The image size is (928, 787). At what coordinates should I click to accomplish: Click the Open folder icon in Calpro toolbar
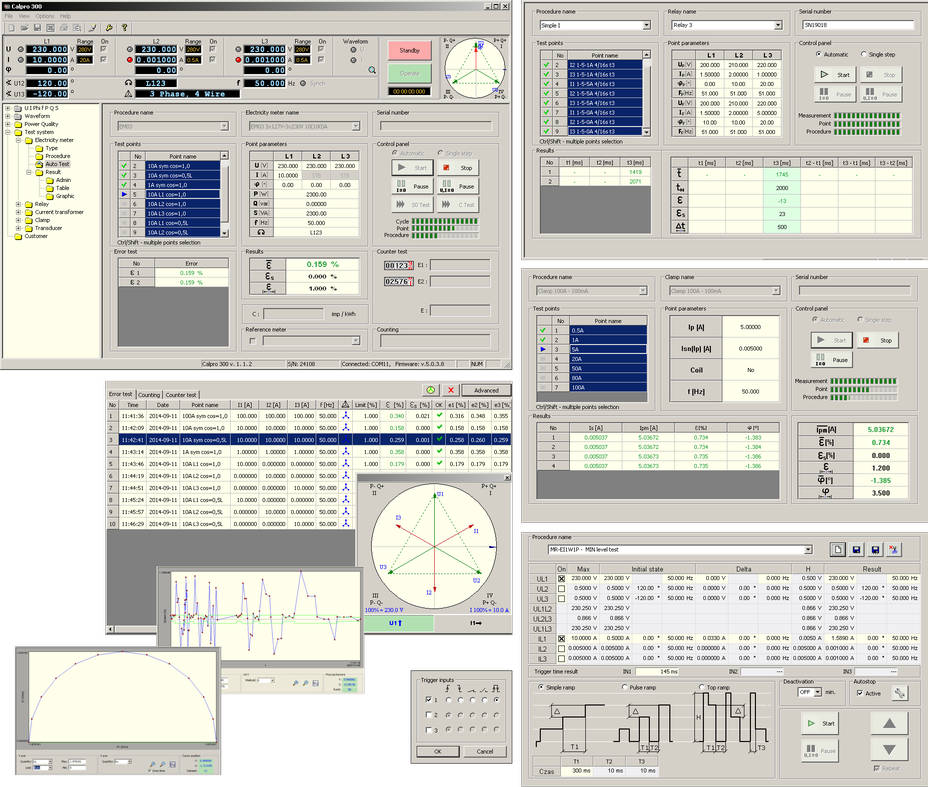click(24, 28)
